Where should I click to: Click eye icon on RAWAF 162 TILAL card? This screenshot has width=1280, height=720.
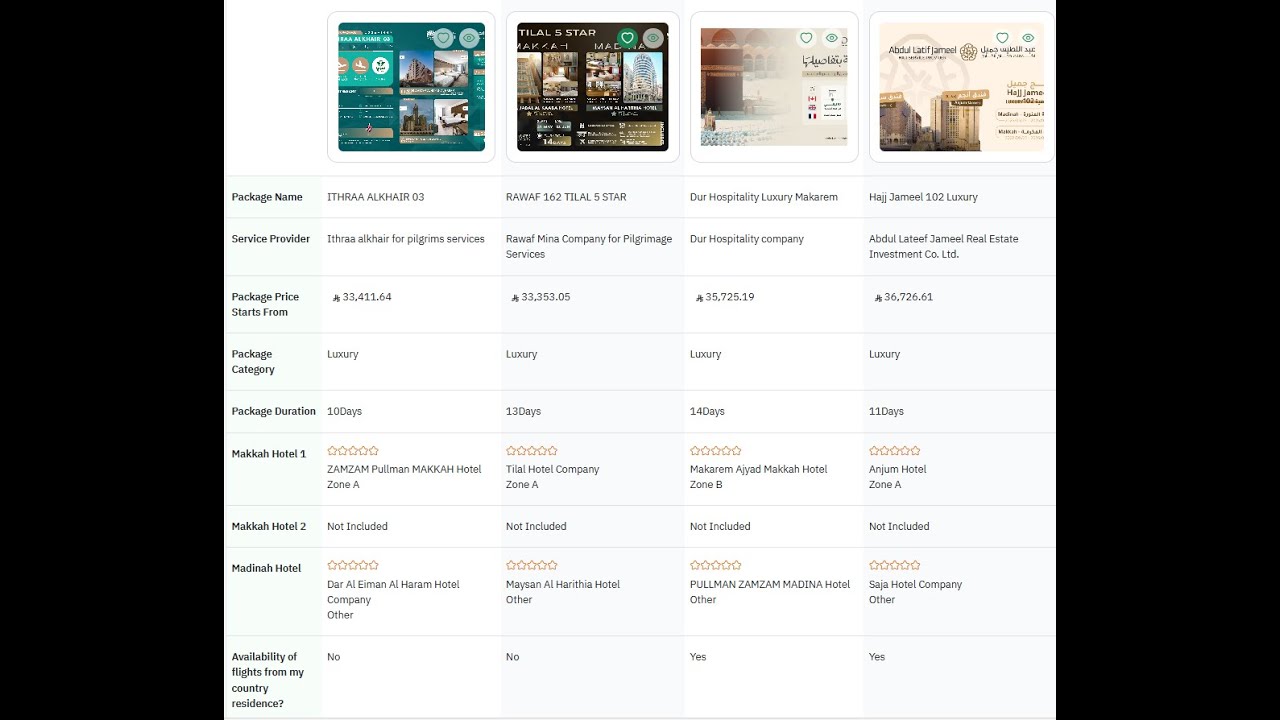653,38
